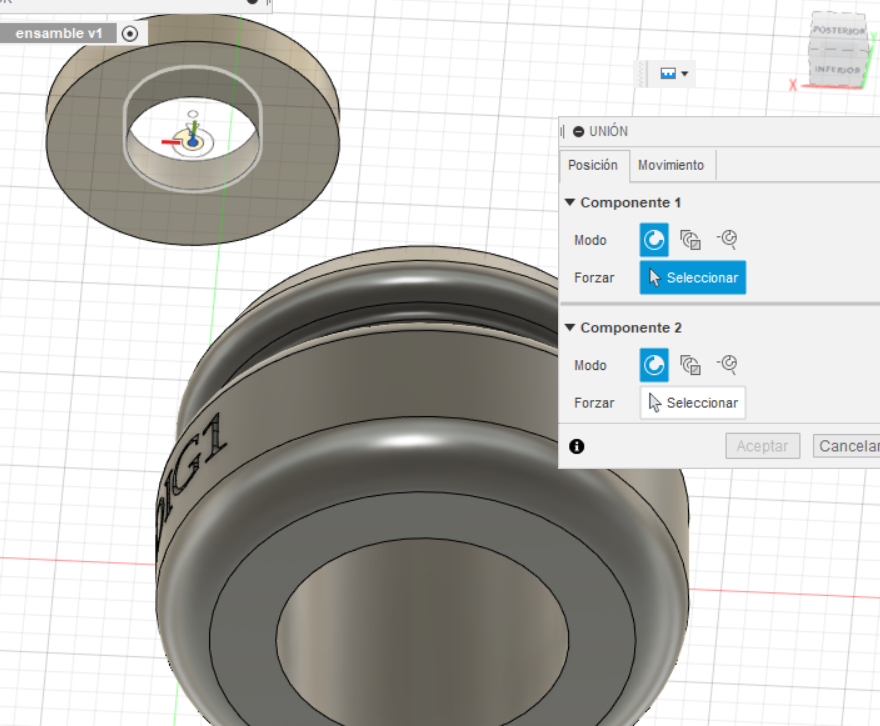Viewport: 880px width, 726px height.
Task: Pick Two Edge Intersection mode for Componente 1
Action: pyautogui.click(x=727, y=240)
